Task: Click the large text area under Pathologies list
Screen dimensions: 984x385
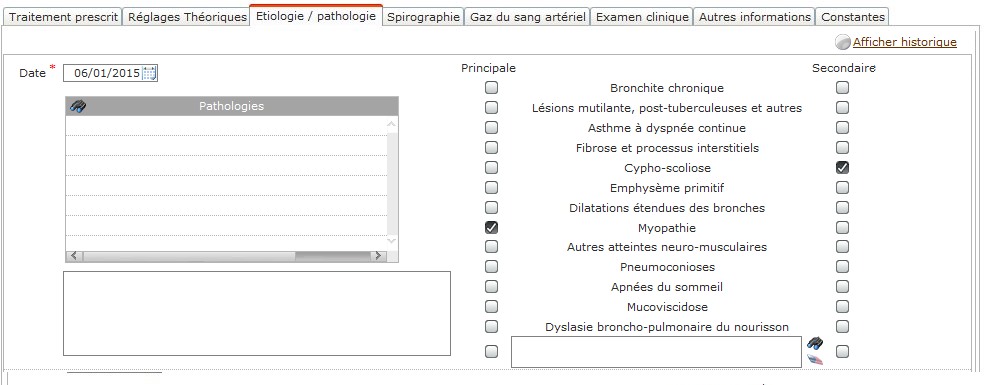Action: tap(257, 313)
